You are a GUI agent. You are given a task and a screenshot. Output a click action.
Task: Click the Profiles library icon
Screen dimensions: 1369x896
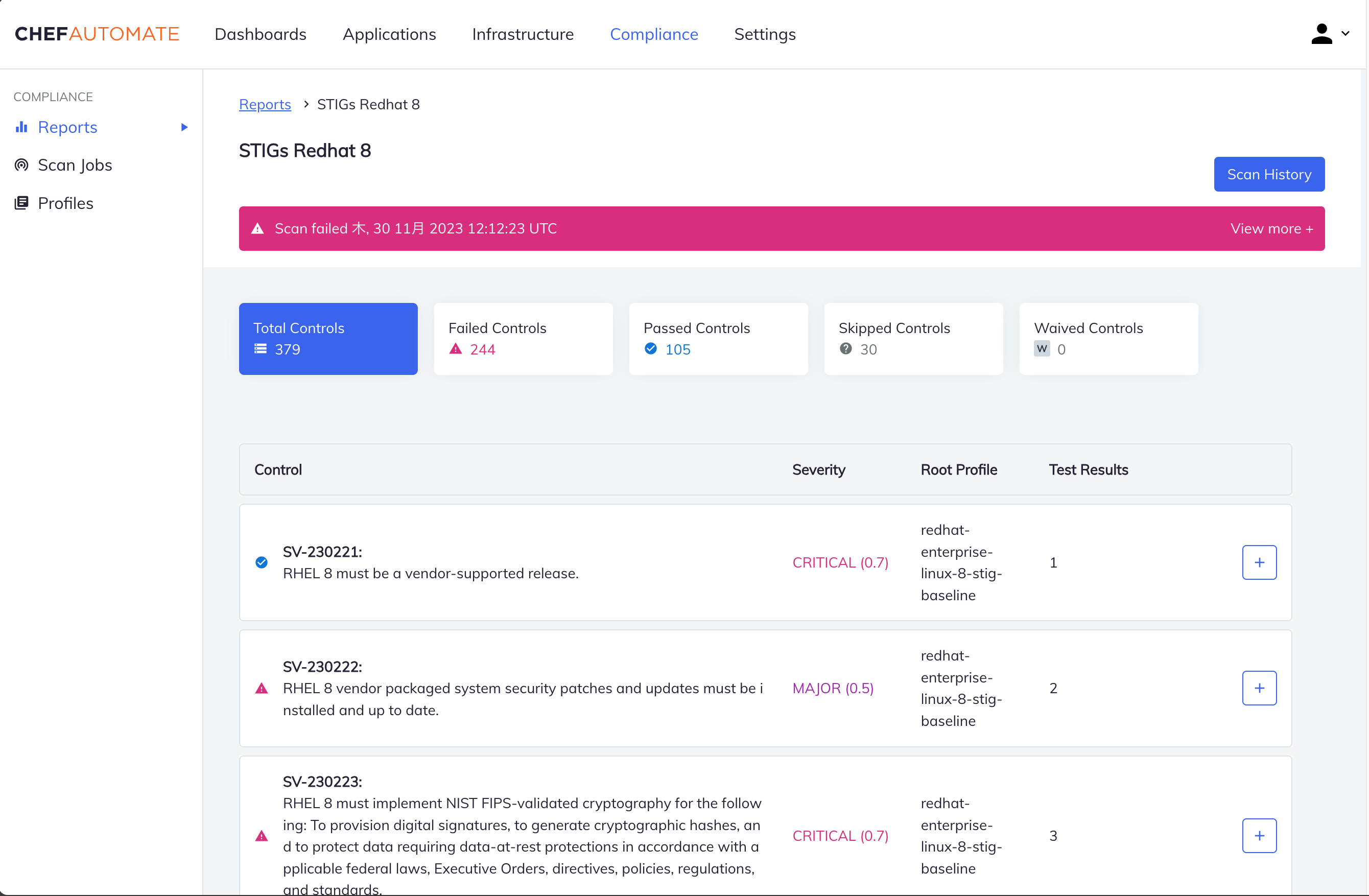coord(21,203)
